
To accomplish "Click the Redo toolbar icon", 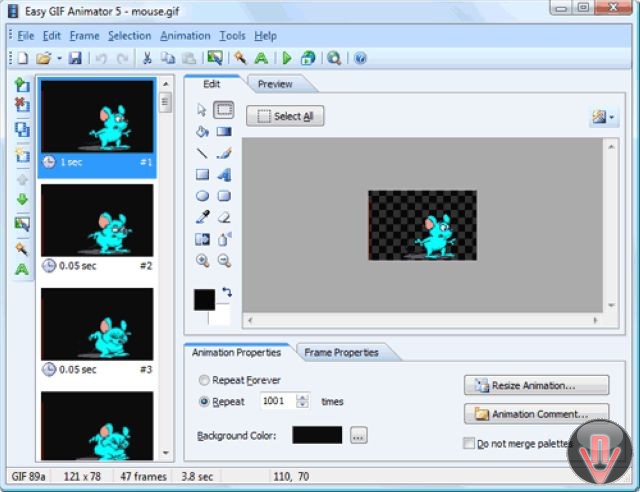I will (x=122, y=59).
